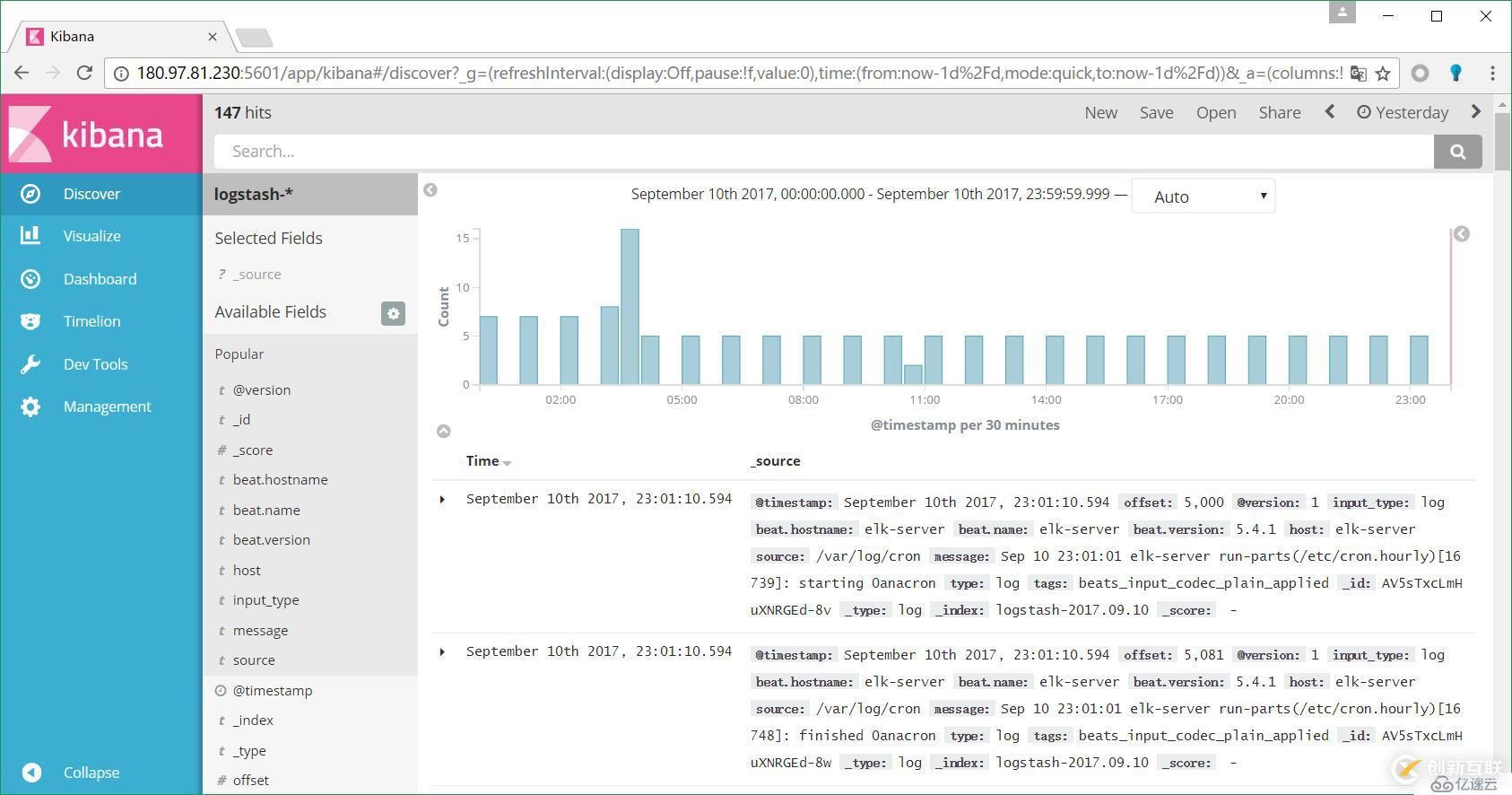Click the search magnifier button
Screen dimensions: 1512x795
pyautogui.click(x=1458, y=152)
